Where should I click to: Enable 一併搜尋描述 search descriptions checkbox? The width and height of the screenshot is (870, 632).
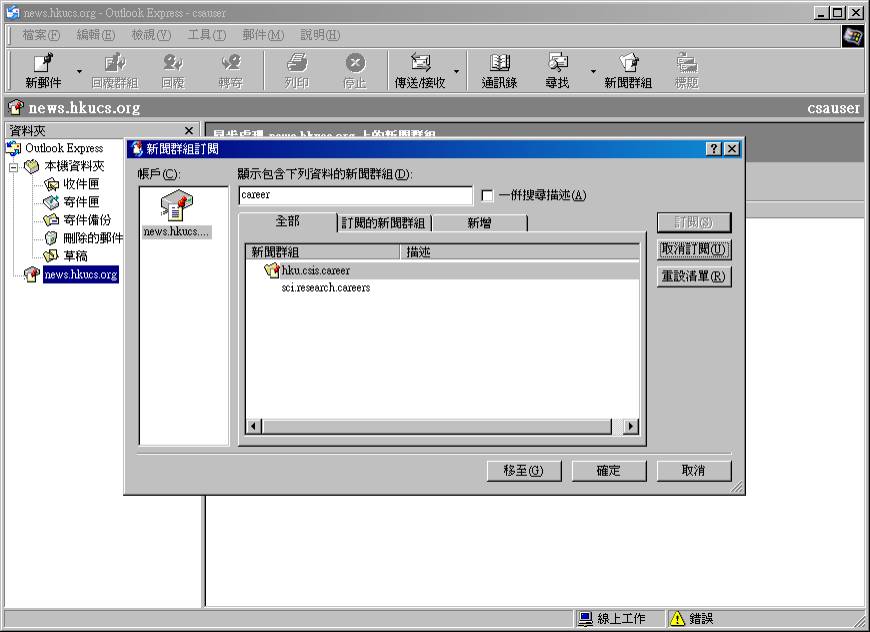click(487, 195)
